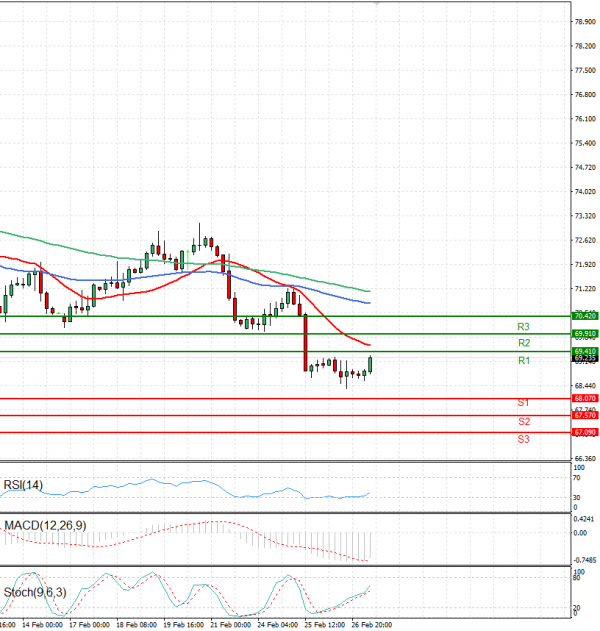The width and height of the screenshot is (600, 631).
Task: Select the S1 support label
Action: pos(523,402)
